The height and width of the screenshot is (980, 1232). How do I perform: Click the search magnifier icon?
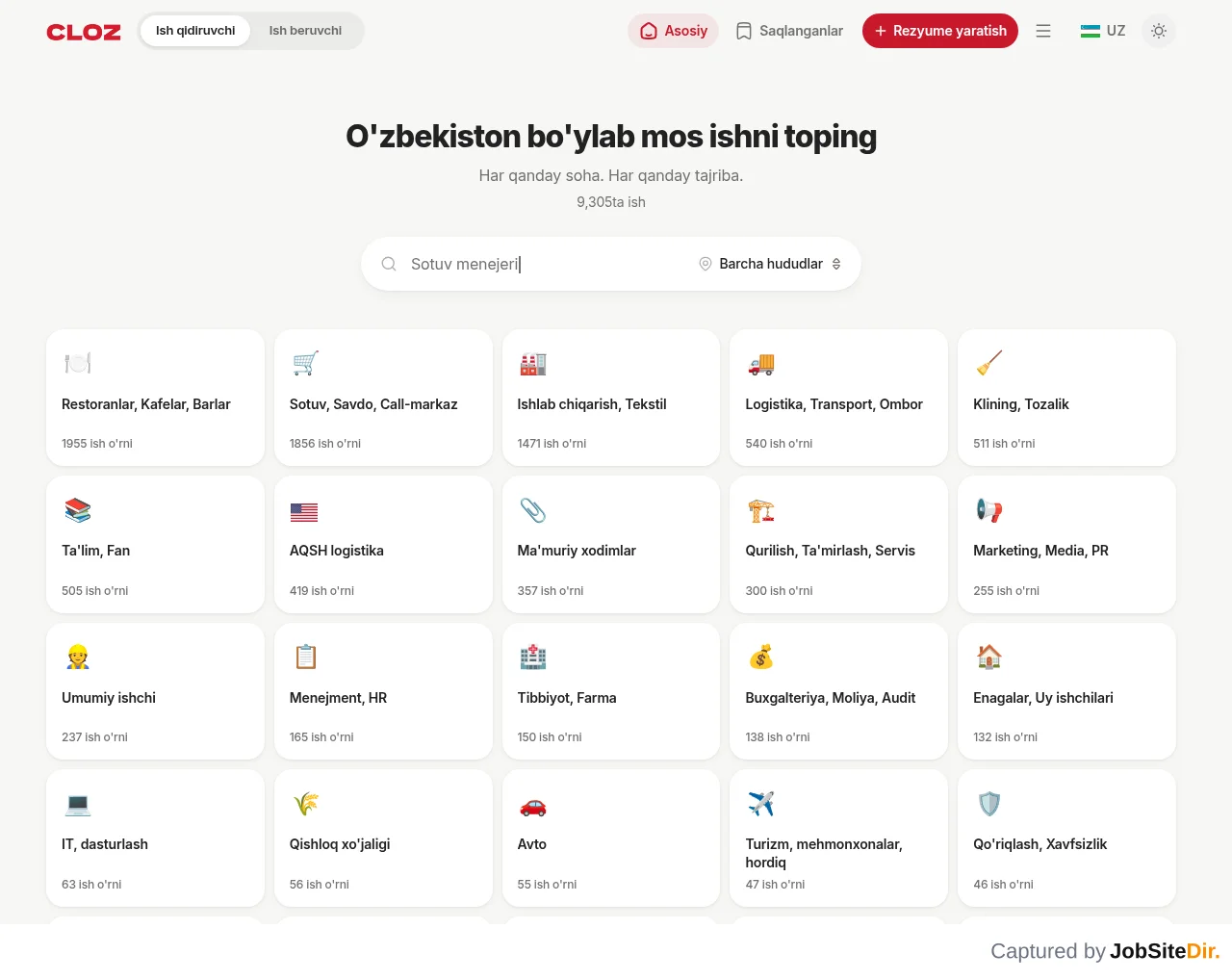pos(389,264)
